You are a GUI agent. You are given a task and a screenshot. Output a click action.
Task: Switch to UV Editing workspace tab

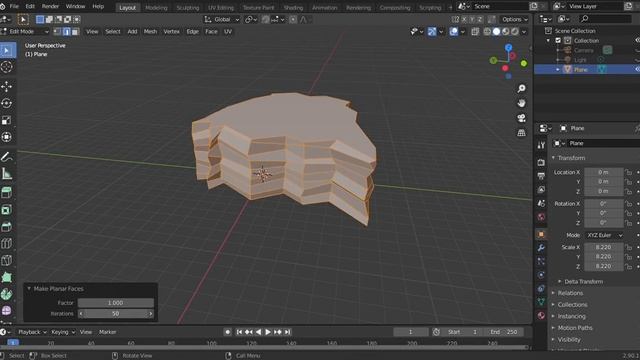point(221,7)
